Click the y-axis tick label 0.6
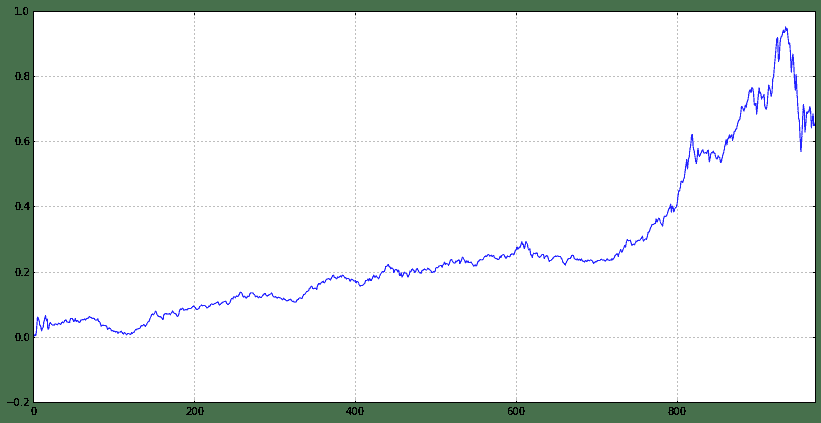821x423 pixels. click(x=20, y=142)
